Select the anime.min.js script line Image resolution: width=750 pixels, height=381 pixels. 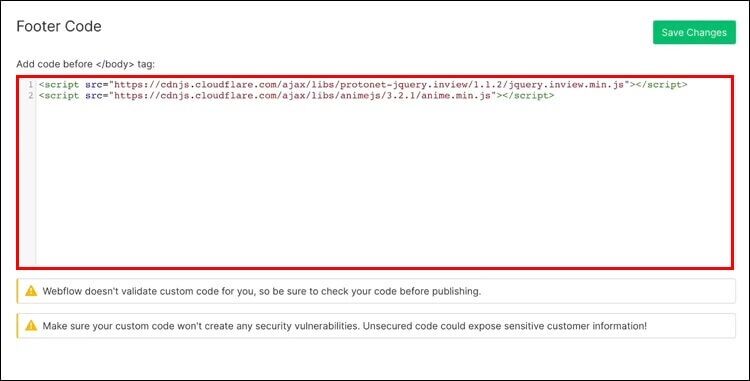[x=297, y=96]
